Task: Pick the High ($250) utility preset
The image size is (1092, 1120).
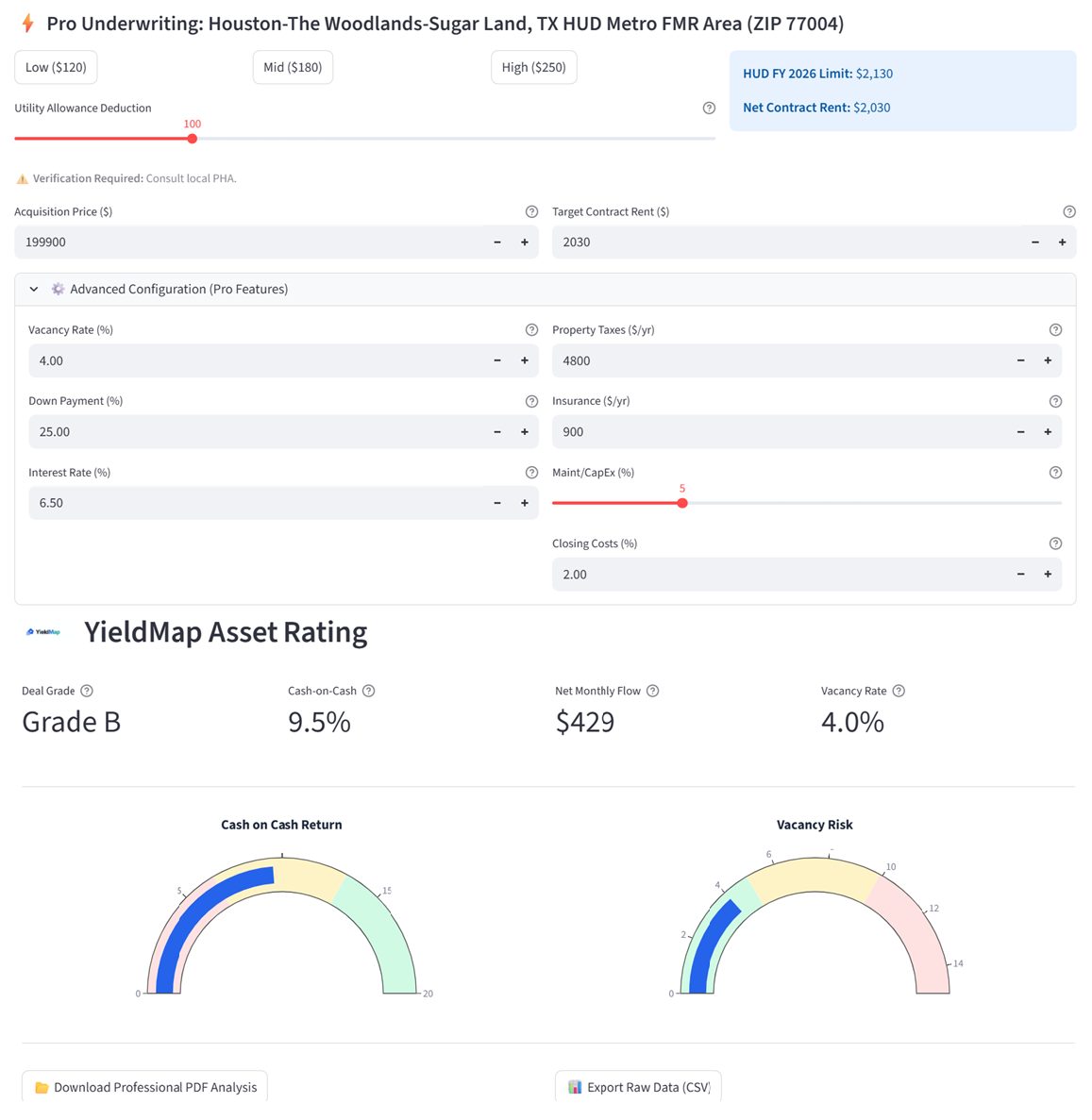Action: point(533,68)
